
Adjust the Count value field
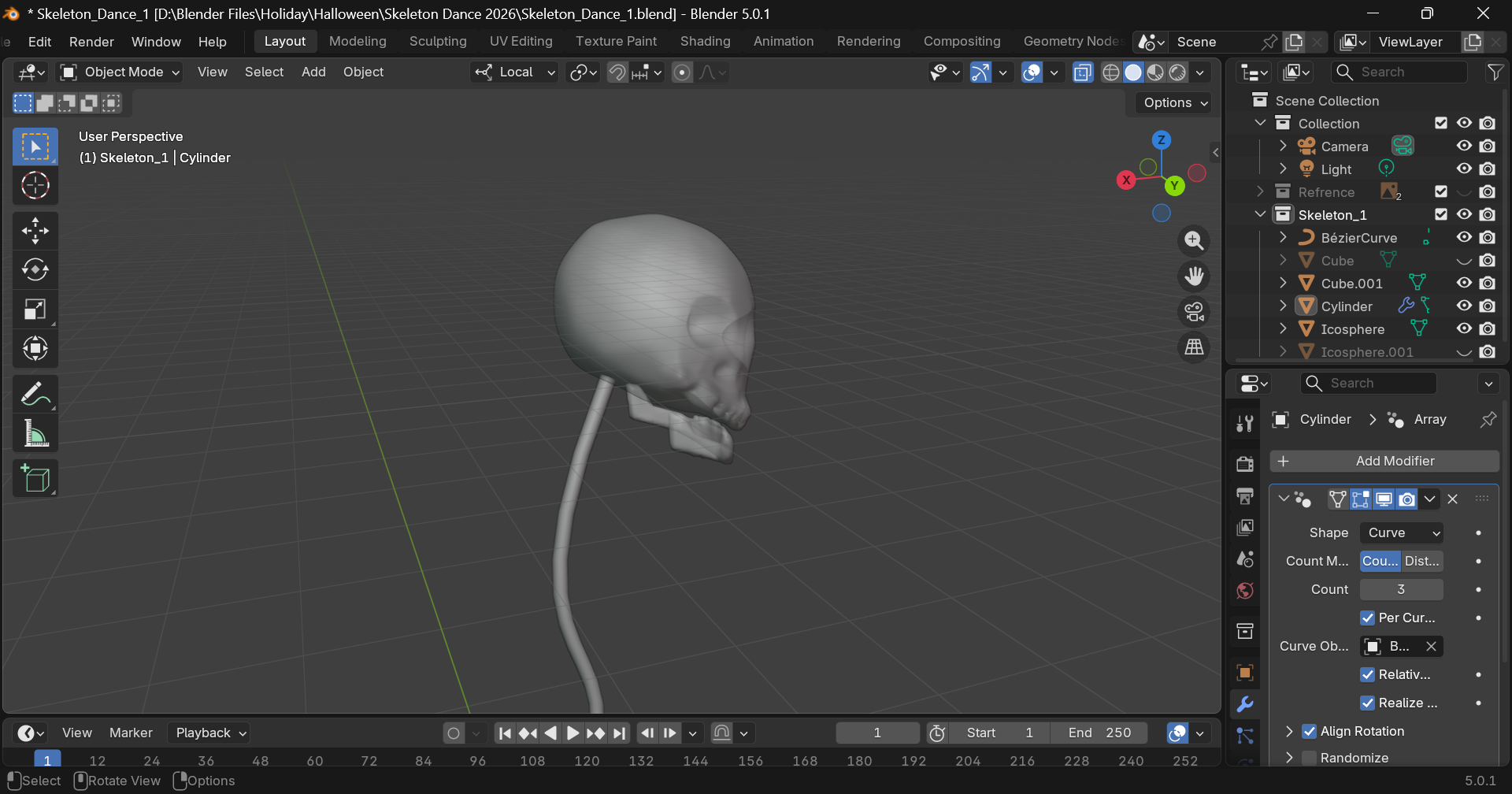coord(1402,590)
